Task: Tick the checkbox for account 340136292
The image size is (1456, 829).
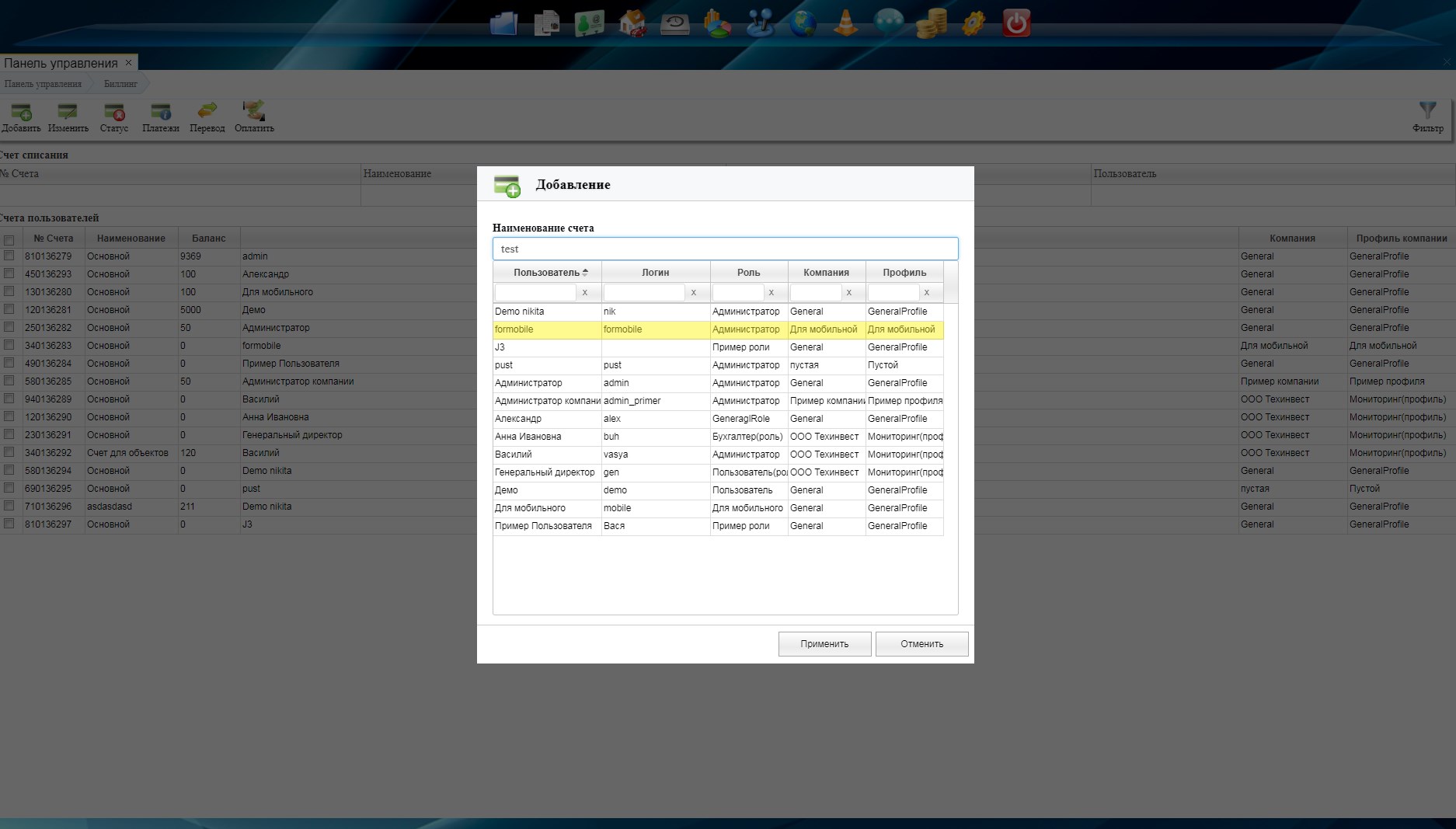Action: 9,452
